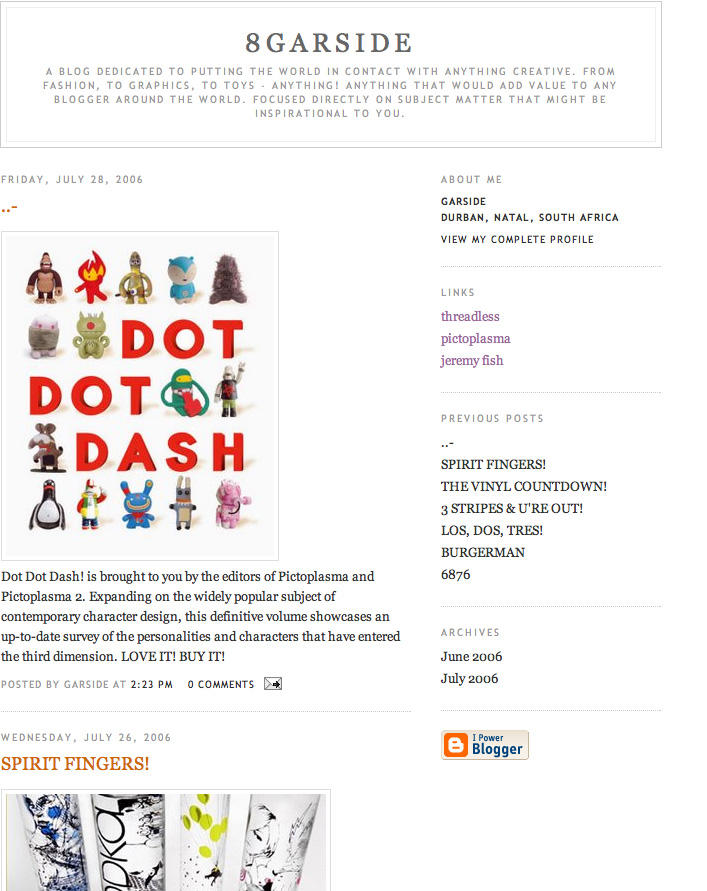Viewport: 707px width, 891px height.
Task: Open the 0 Comments link
Action: [221, 684]
